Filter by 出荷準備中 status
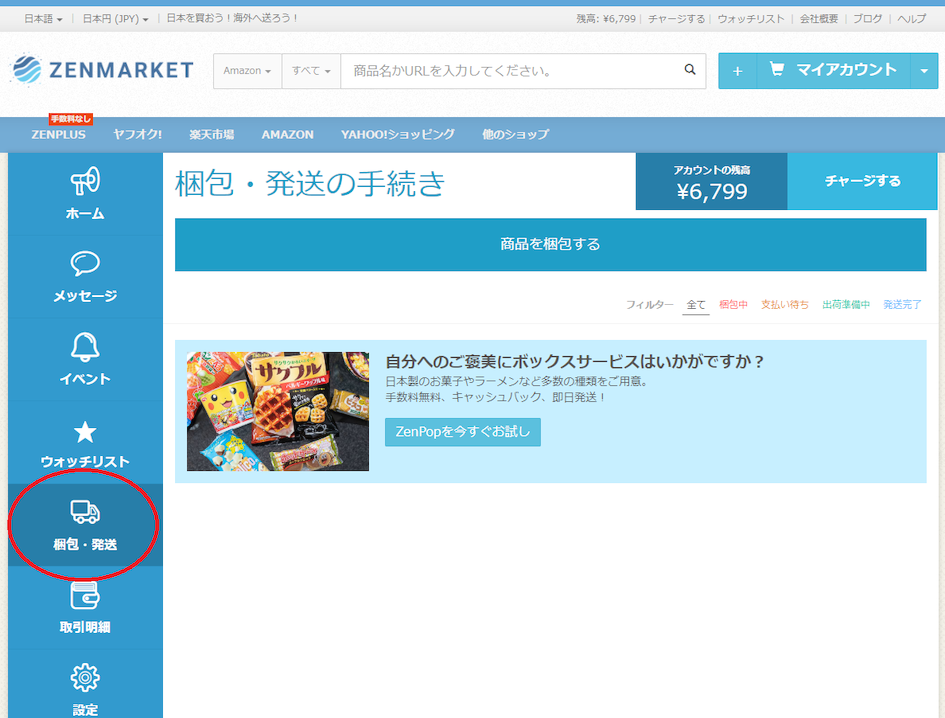Screen dimensions: 945x718 (x=846, y=304)
